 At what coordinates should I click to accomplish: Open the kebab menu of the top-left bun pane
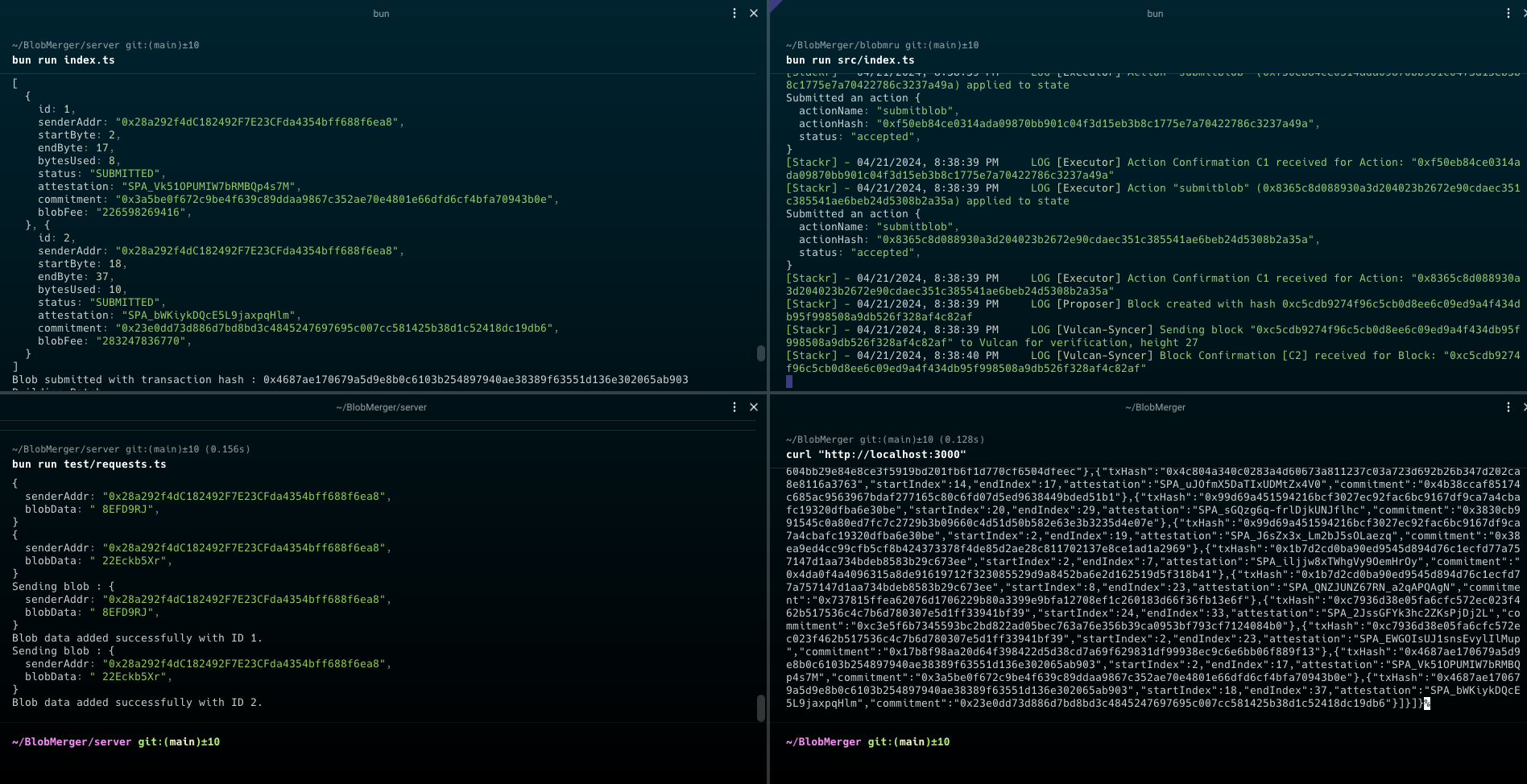(x=735, y=14)
